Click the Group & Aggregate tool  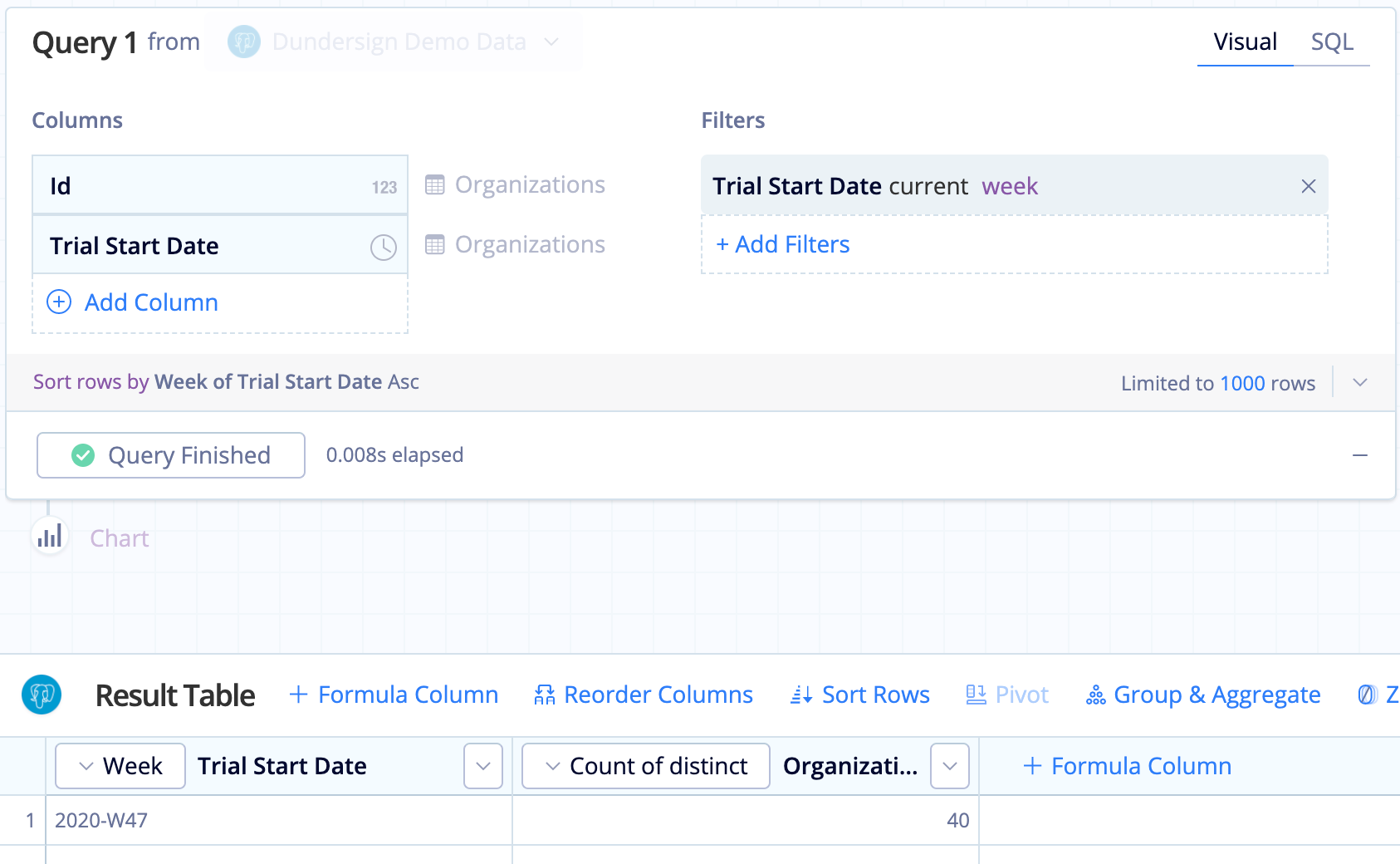click(1203, 695)
